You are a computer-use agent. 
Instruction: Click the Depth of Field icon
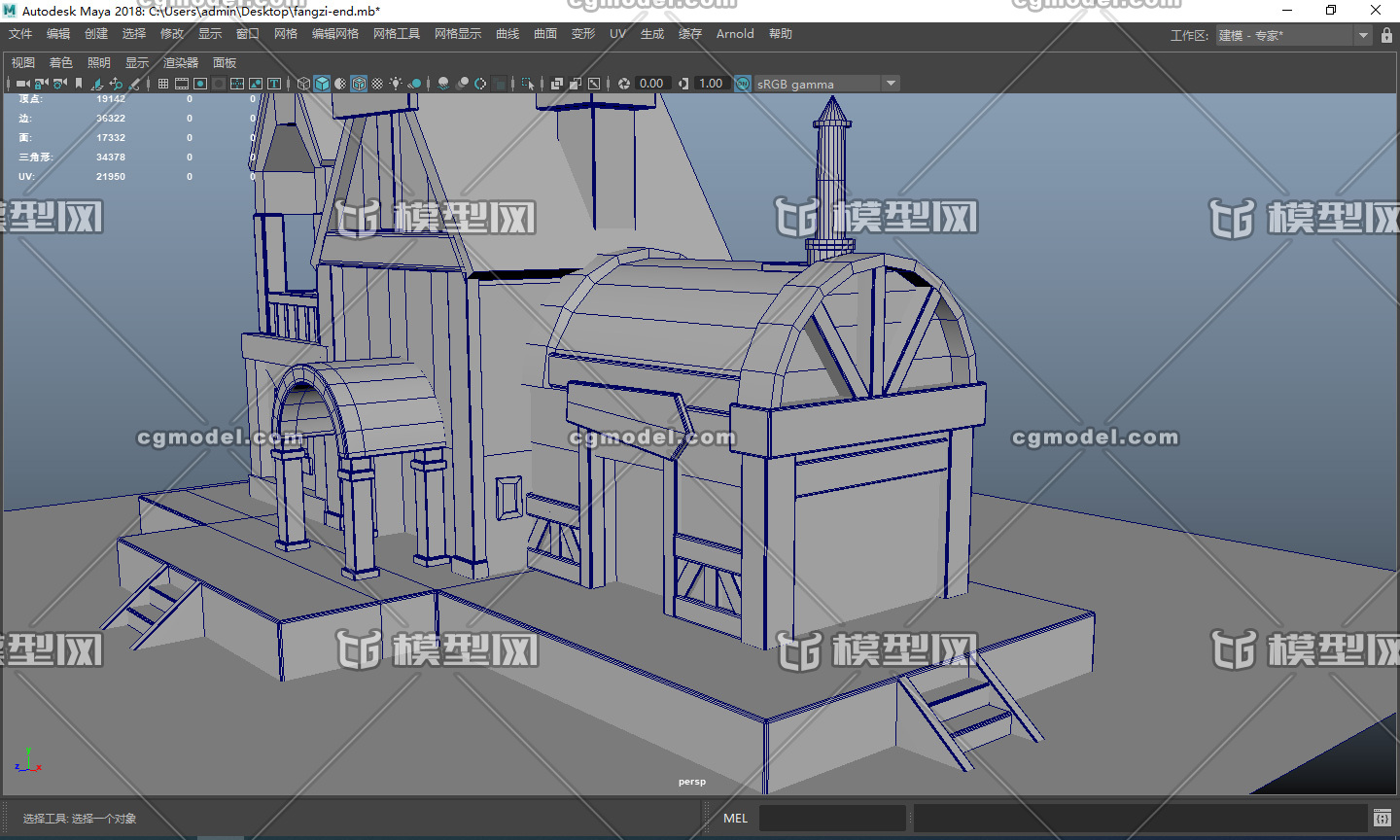point(499,84)
